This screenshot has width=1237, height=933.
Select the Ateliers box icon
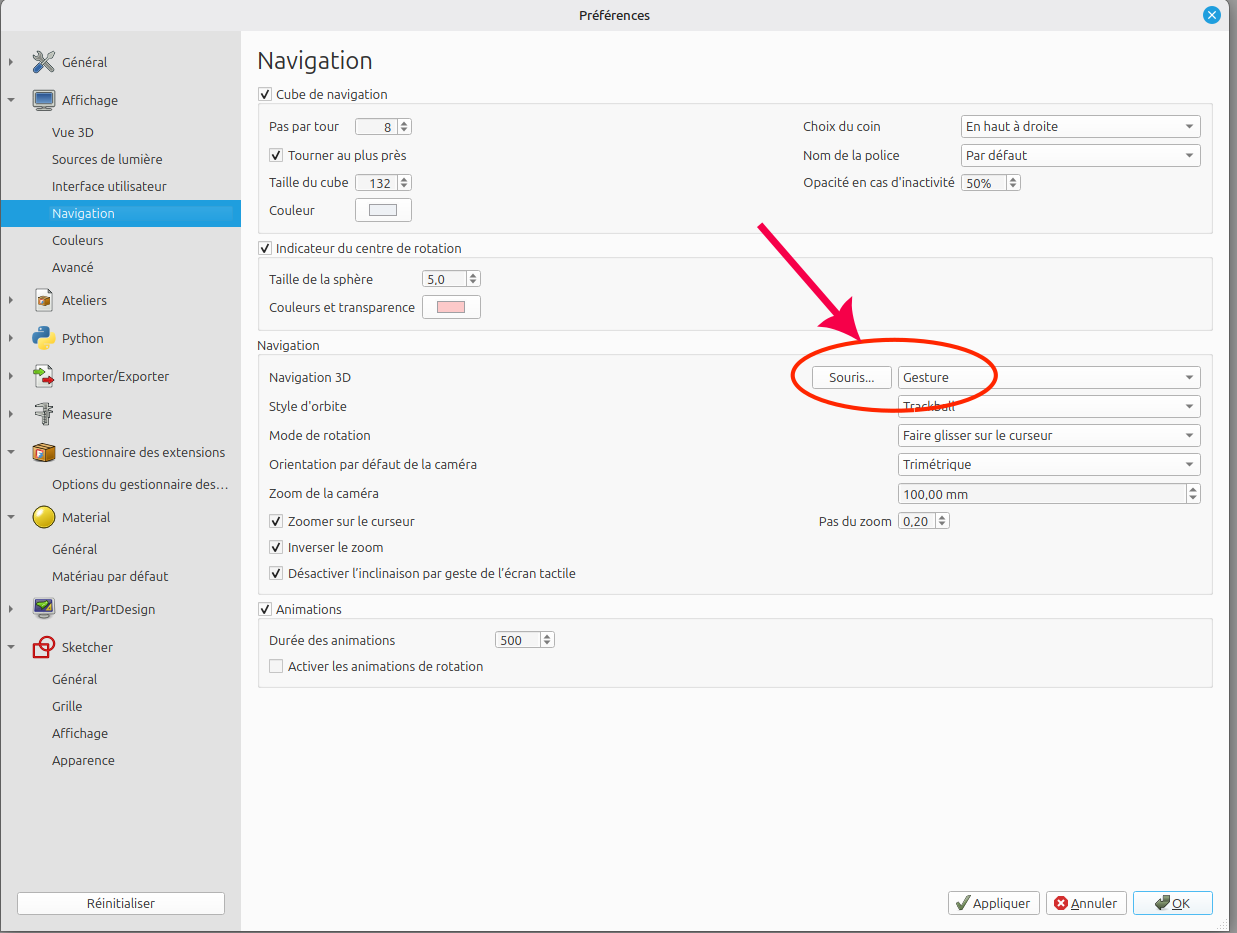pyautogui.click(x=43, y=300)
